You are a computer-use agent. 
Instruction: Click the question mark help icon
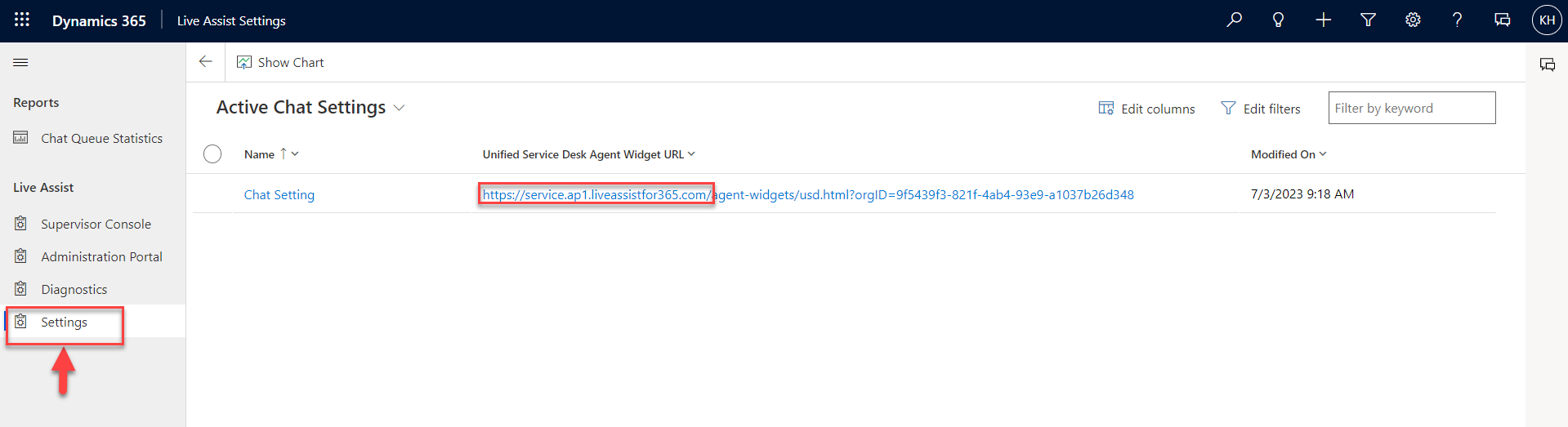[x=1457, y=20]
